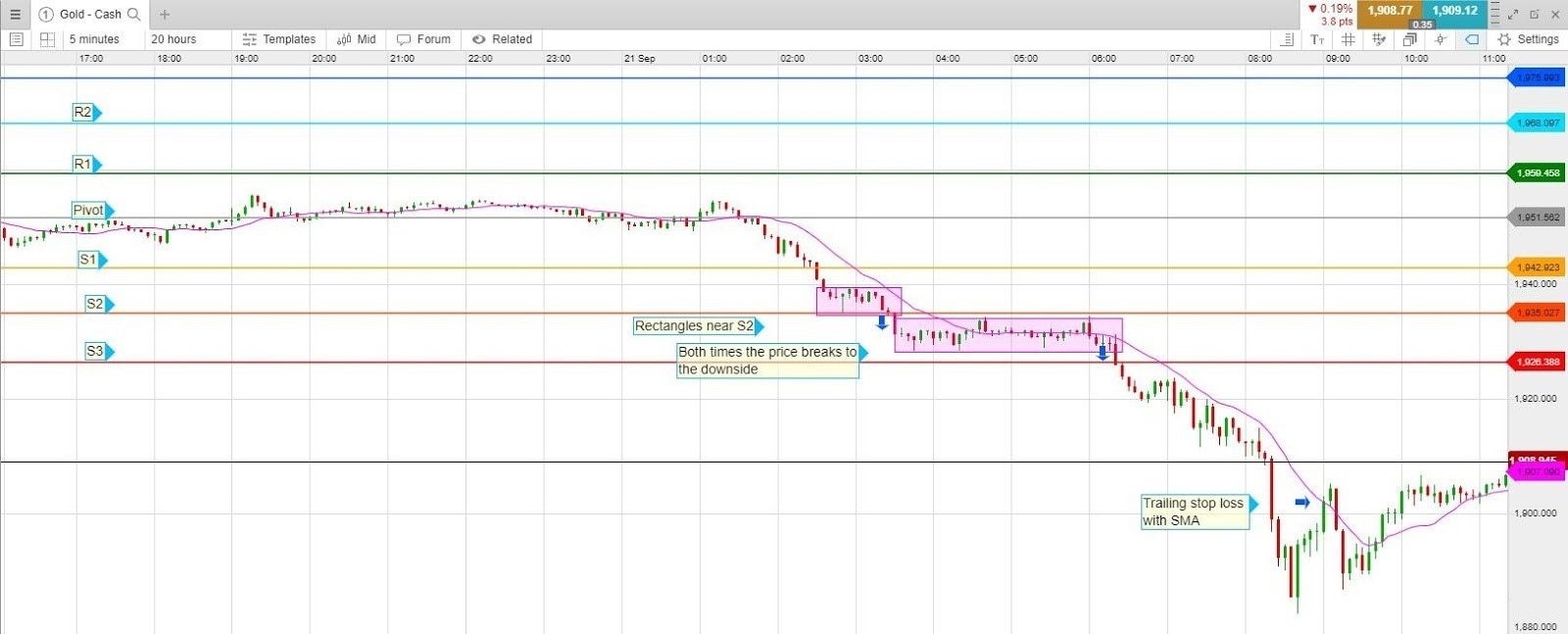Select the 'Trailing stop loss with SMA' annotation
The width and height of the screenshot is (1568, 634).
pos(1194,512)
